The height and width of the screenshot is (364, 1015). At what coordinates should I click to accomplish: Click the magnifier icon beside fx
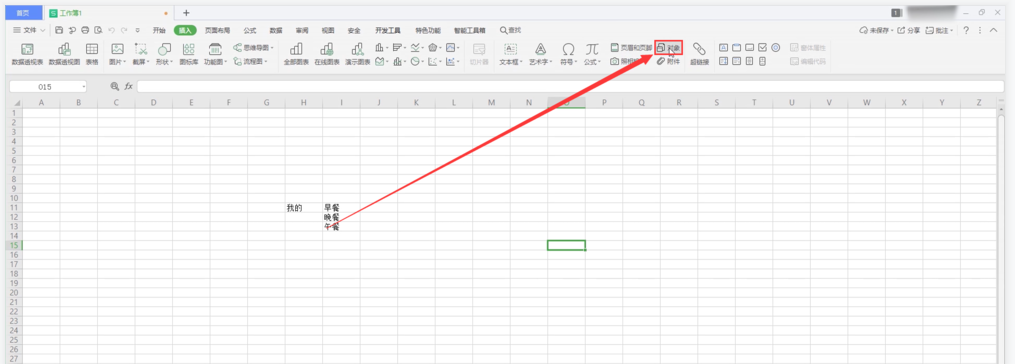115,86
